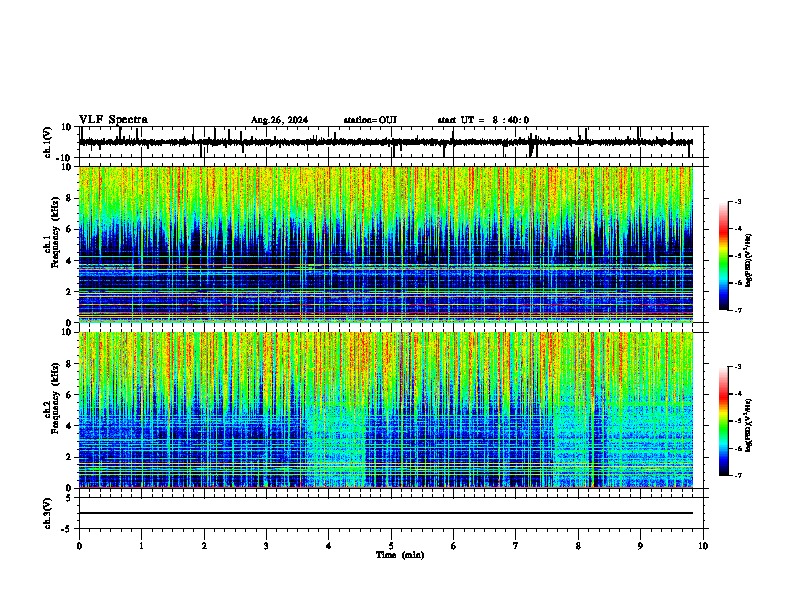The height and width of the screenshot is (612, 792).
Task: Click the date label "Aug.26, 2024"
Action: (x=279, y=120)
